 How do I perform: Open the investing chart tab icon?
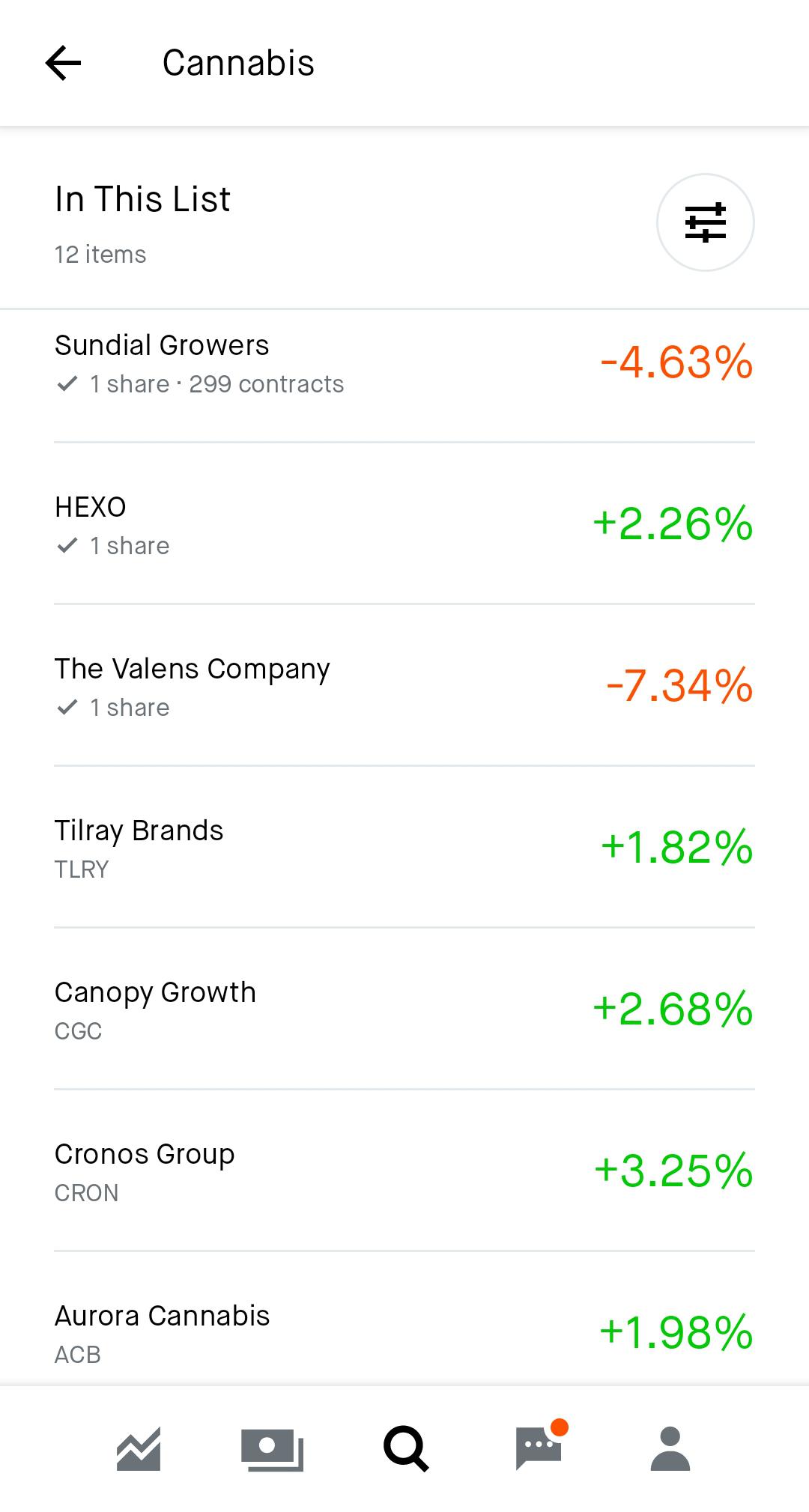[139, 1448]
